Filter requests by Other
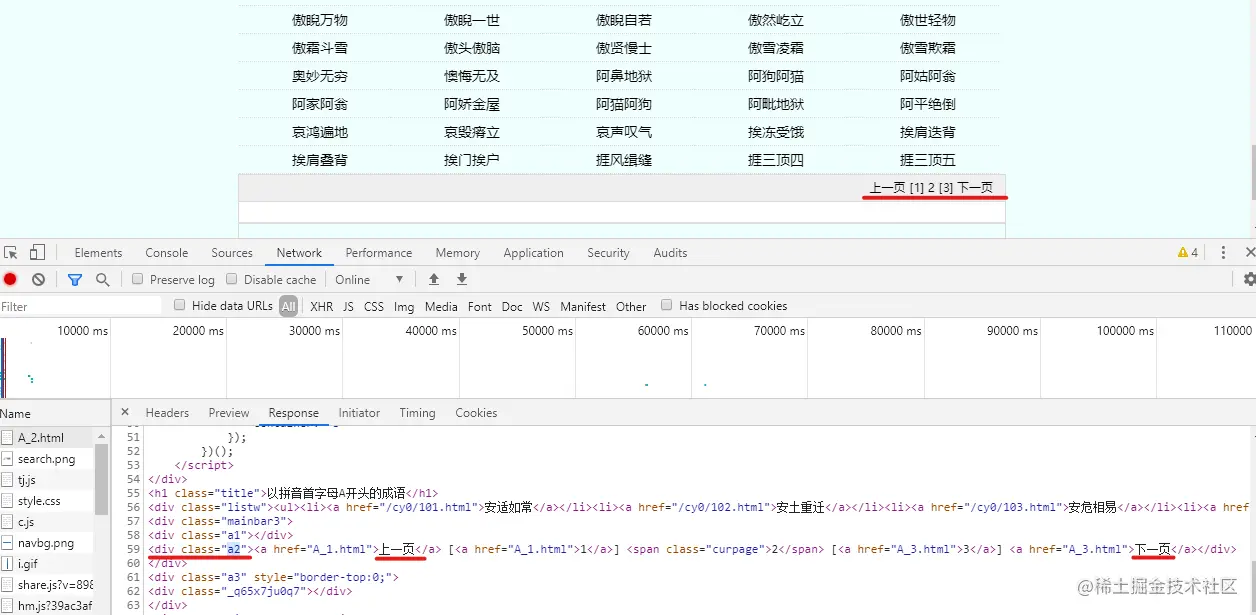 631,307
